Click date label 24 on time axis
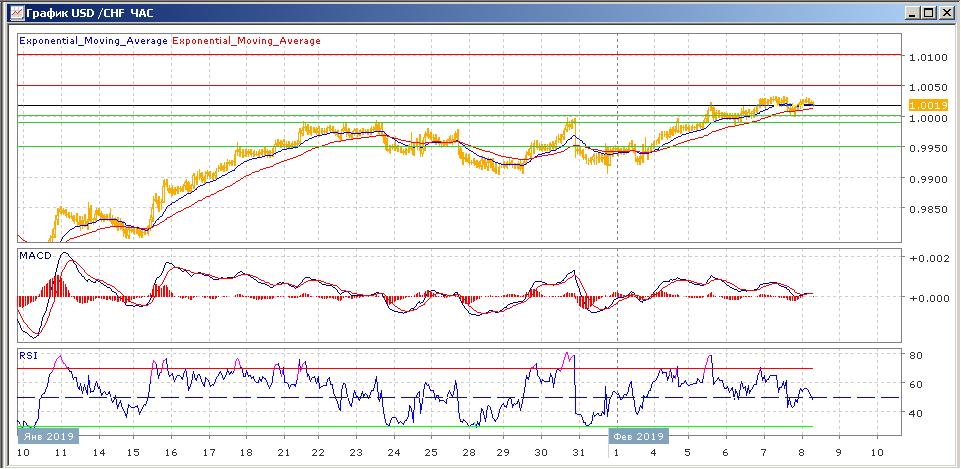 394,452
